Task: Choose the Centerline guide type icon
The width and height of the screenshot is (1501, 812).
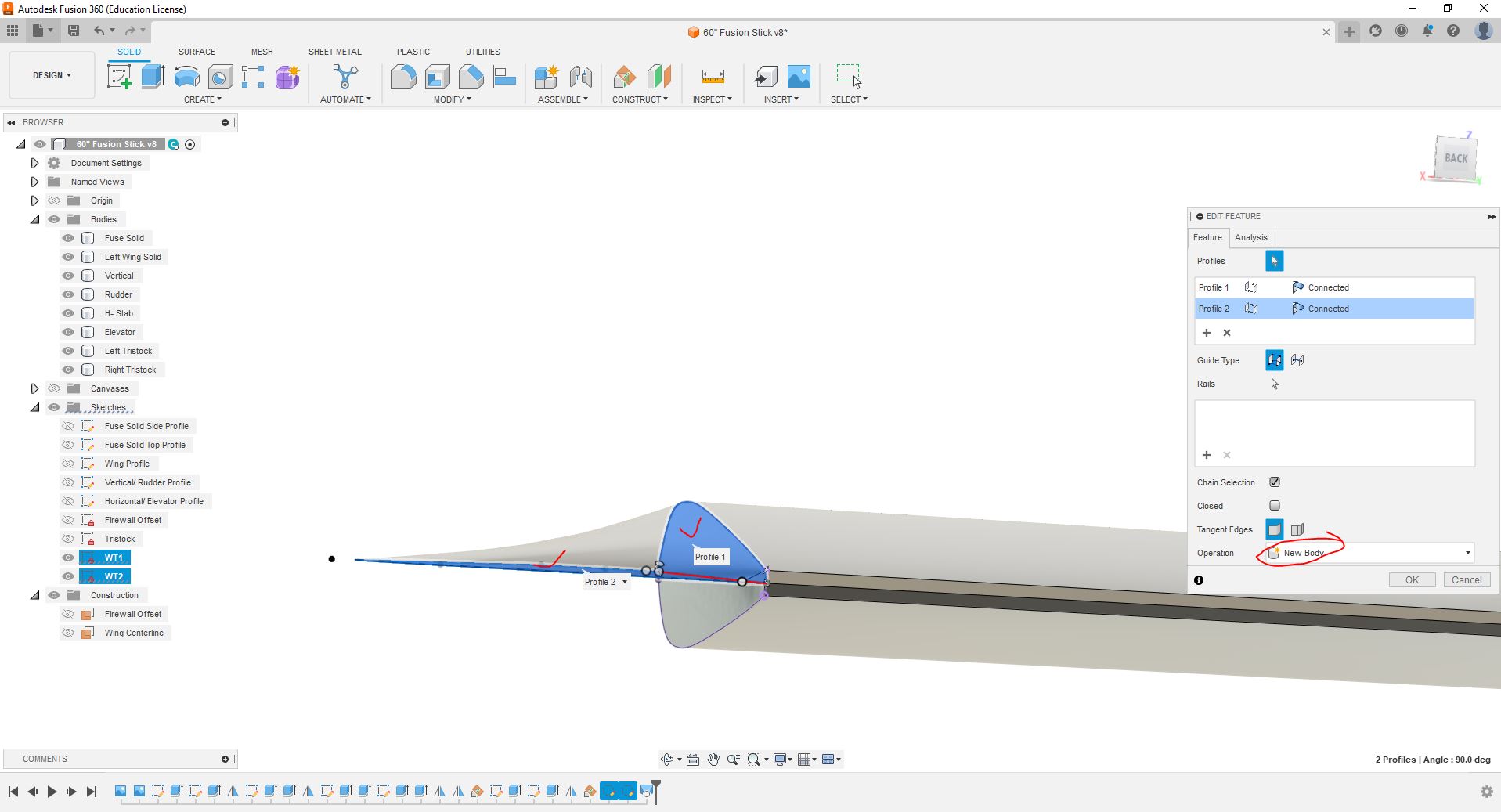Action: (x=1297, y=360)
